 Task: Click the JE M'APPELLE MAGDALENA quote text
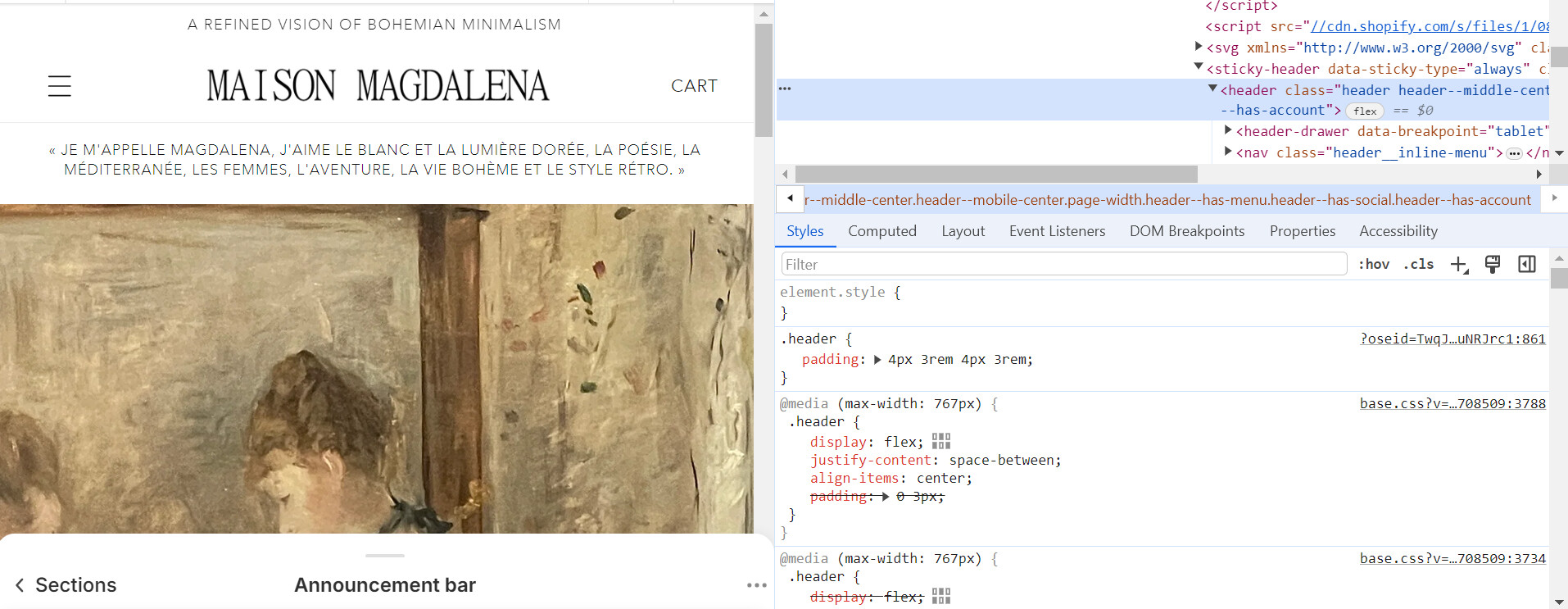pos(374,160)
